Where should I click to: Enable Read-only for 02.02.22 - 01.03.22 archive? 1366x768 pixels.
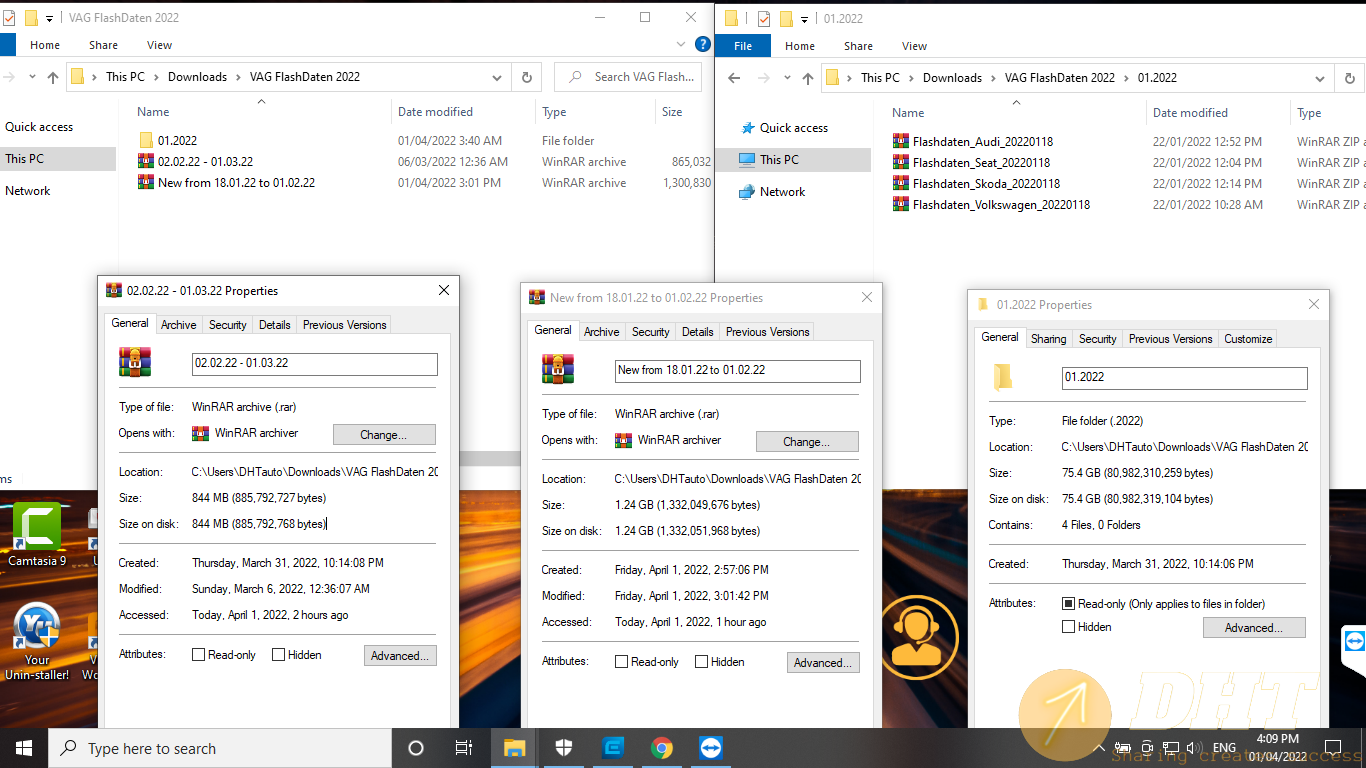pyautogui.click(x=199, y=655)
